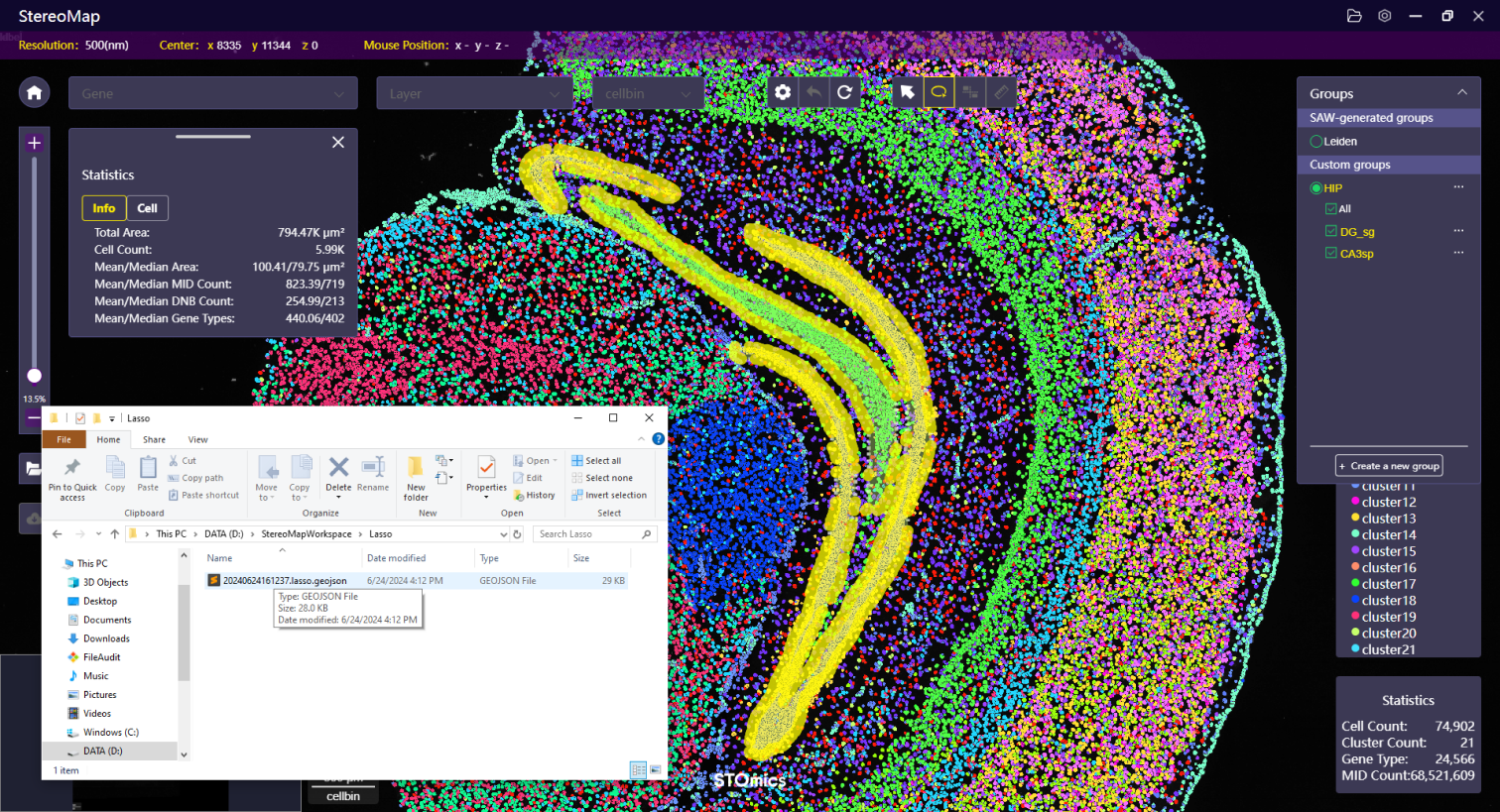Collapse the Groups panel chevron
Image resolution: width=1500 pixels, height=812 pixels.
[1461, 92]
